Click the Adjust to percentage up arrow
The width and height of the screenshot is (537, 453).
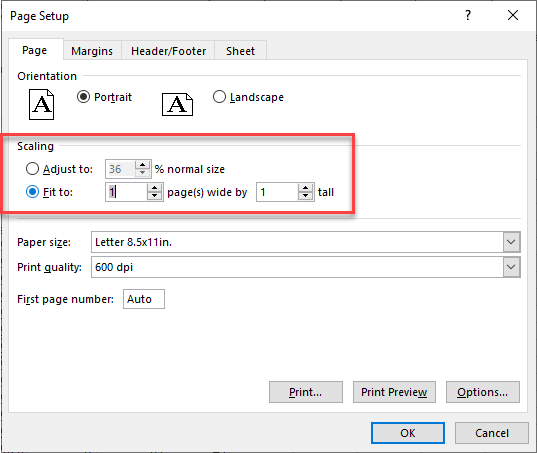click(x=142, y=165)
